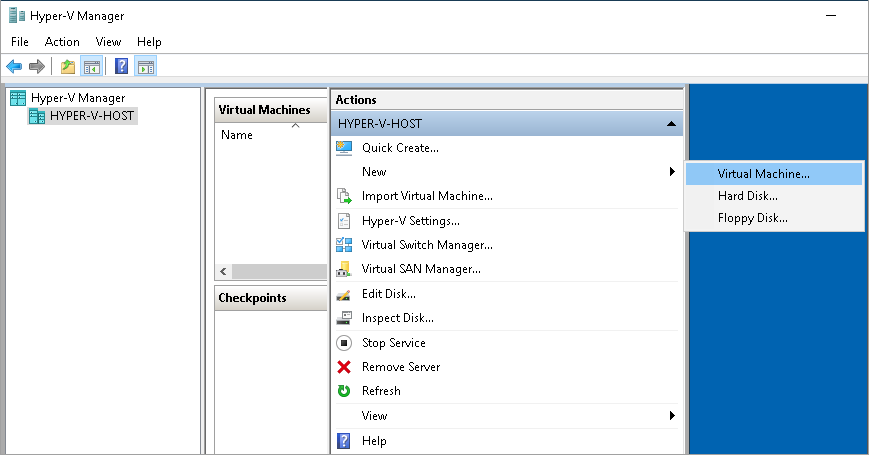Open Virtual Switch Manager
Viewport: 869px width, 455px height.
pyautogui.click(x=427, y=245)
